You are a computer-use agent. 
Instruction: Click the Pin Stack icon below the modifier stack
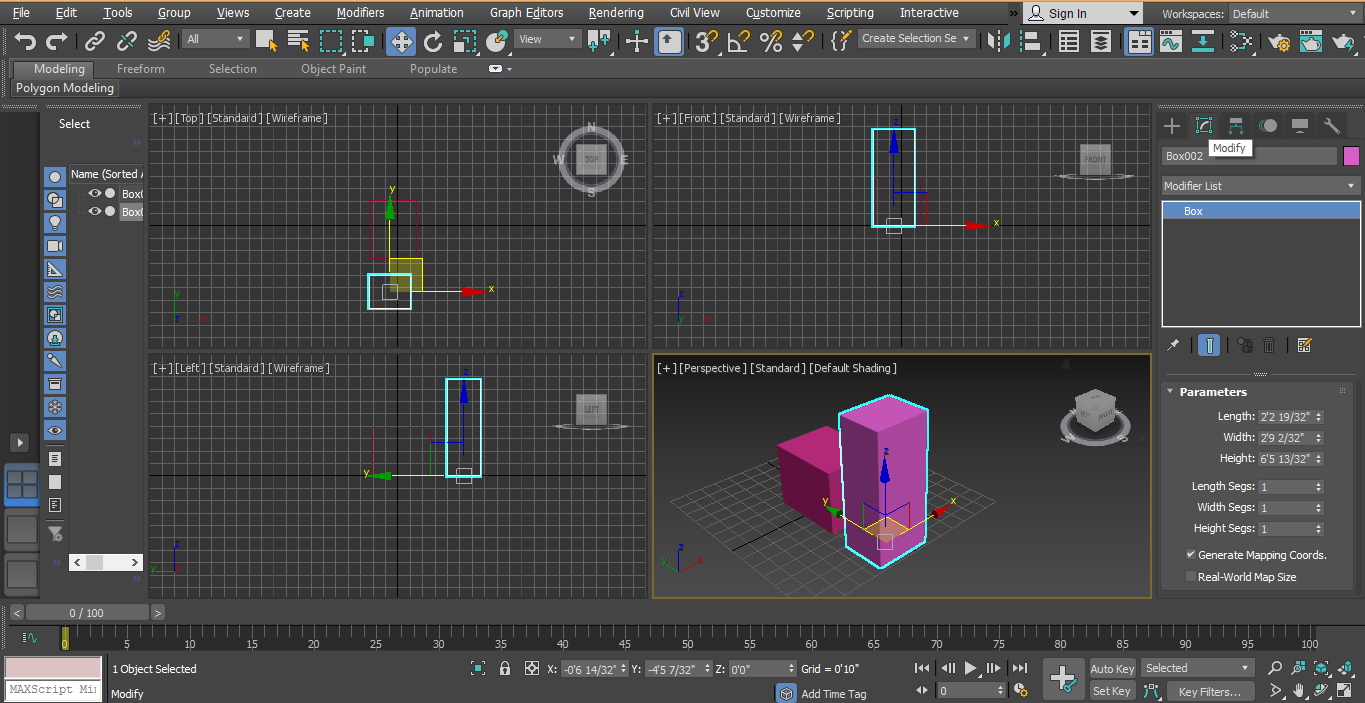(1173, 344)
